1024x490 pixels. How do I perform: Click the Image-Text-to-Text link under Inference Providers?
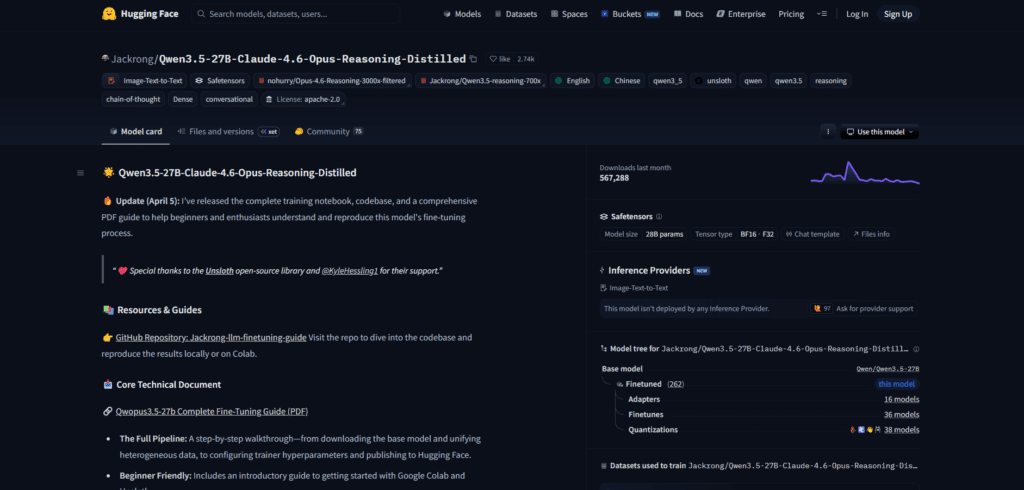tap(634, 287)
